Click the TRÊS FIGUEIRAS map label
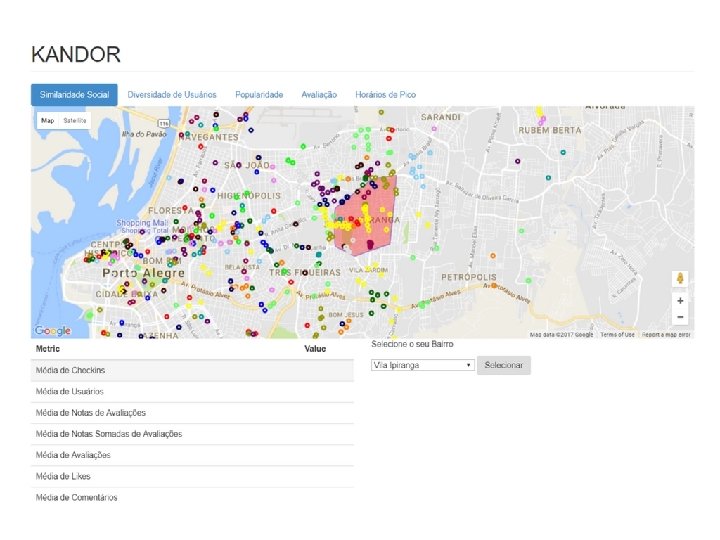This screenshot has width=720, height=540. pyautogui.click(x=305, y=273)
